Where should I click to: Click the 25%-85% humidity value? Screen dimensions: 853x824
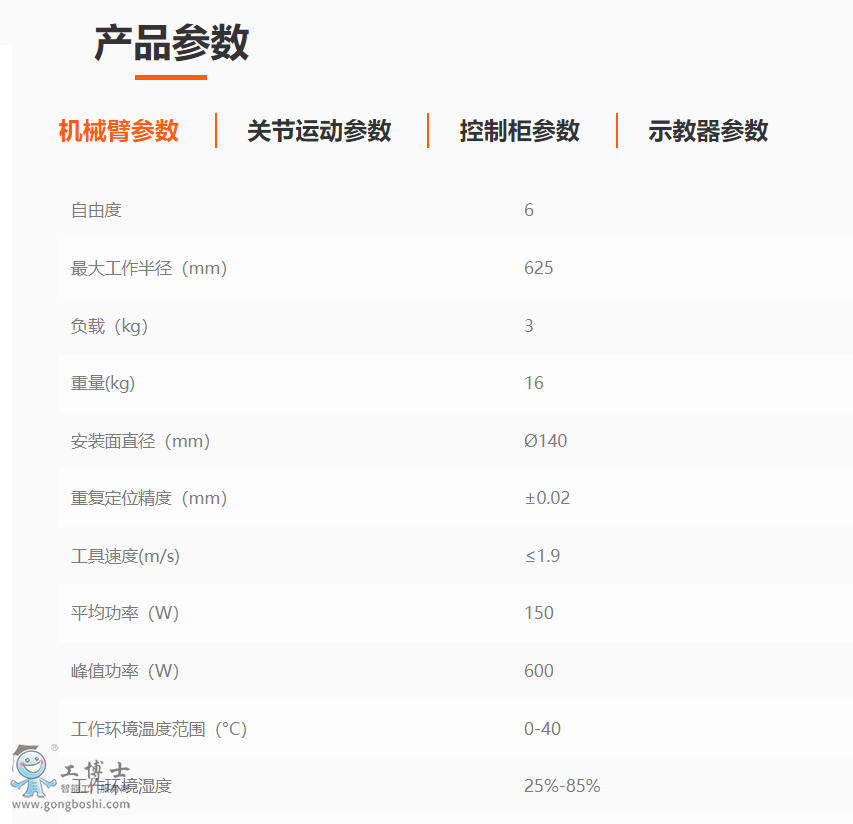(562, 786)
